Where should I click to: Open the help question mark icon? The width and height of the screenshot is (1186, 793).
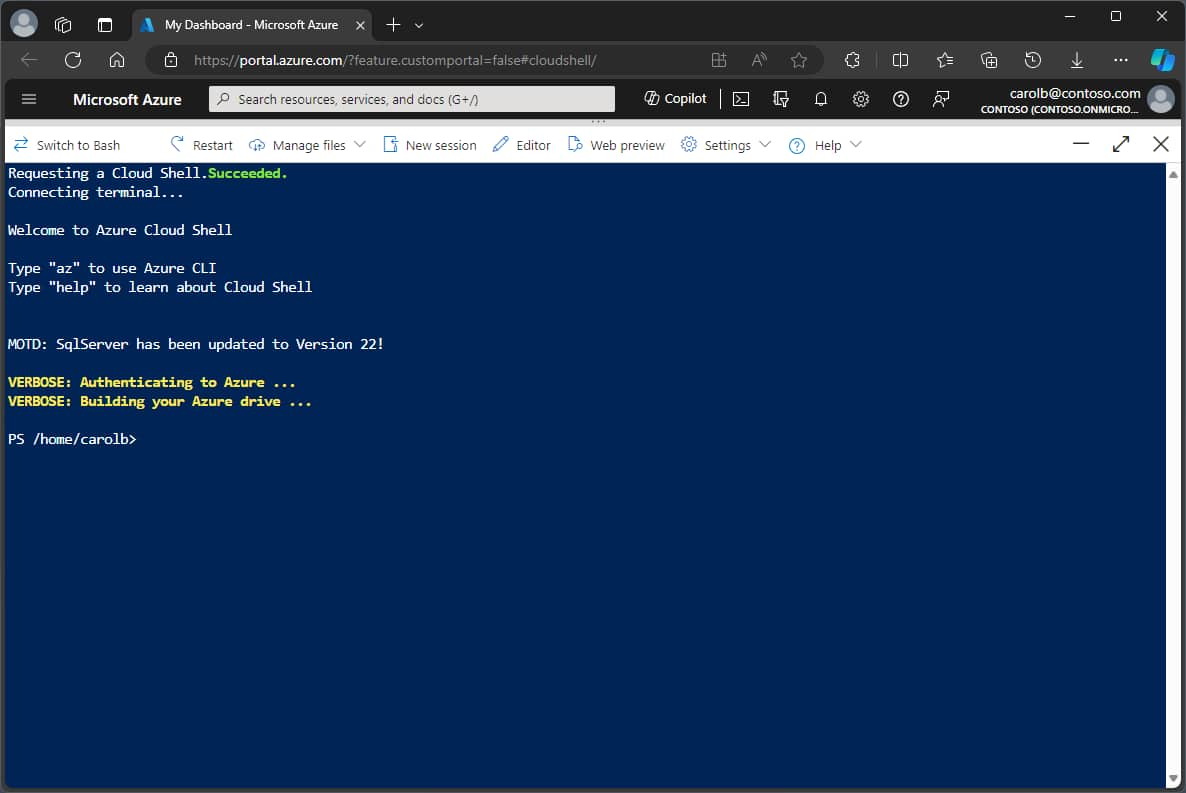pyautogui.click(x=901, y=99)
